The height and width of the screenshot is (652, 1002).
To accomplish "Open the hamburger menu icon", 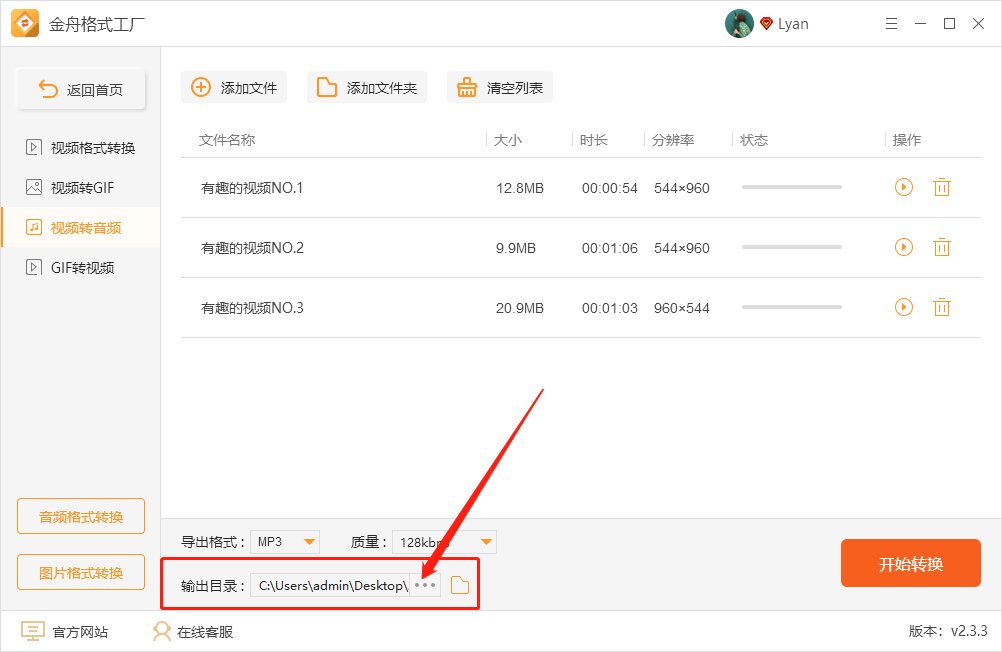I will pyautogui.click(x=891, y=23).
